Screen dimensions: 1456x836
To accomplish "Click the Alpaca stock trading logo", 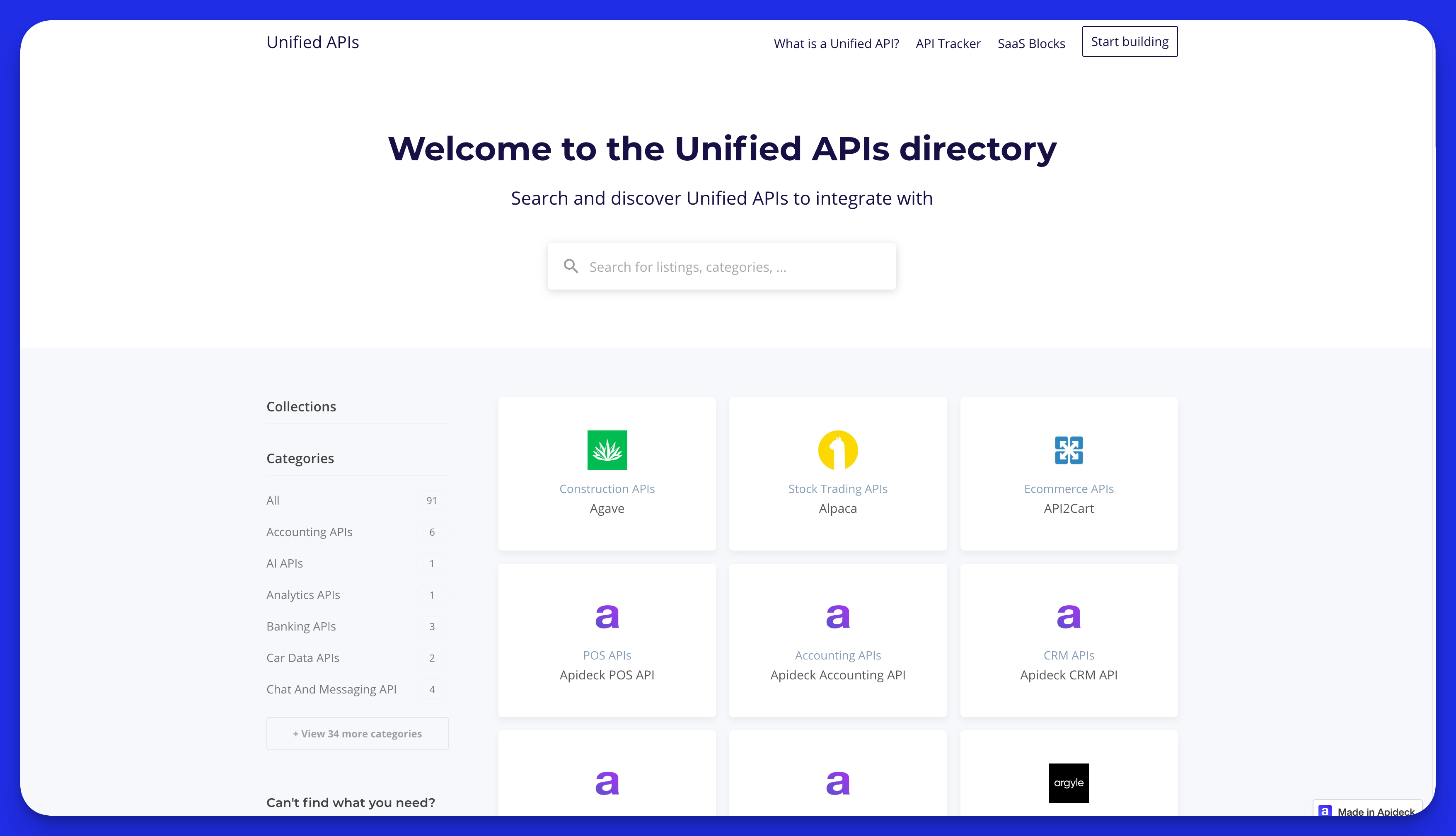I will pos(837,450).
